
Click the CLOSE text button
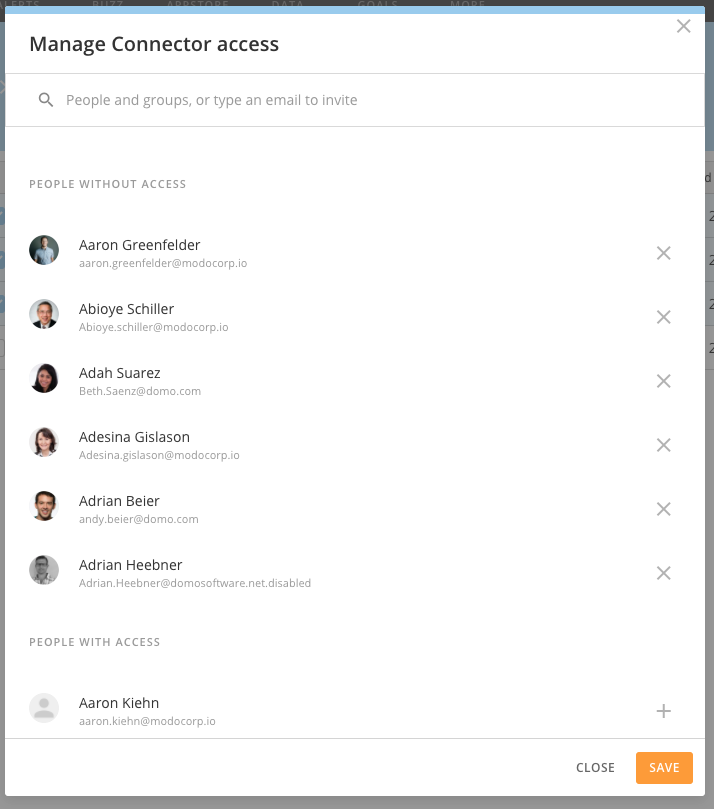[x=595, y=767]
